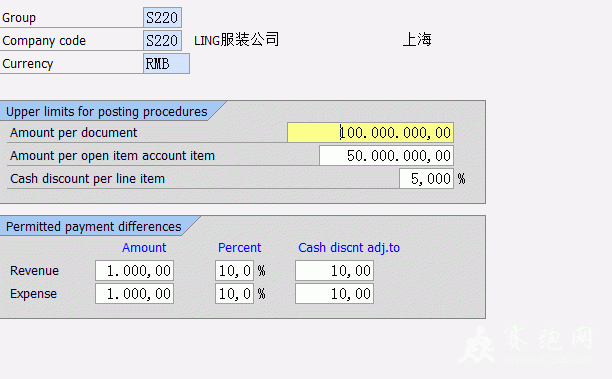Image resolution: width=612 pixels, height=379 pixels.
Task: Click the 'LING服装公司' company name text
Action: point(237,40)
